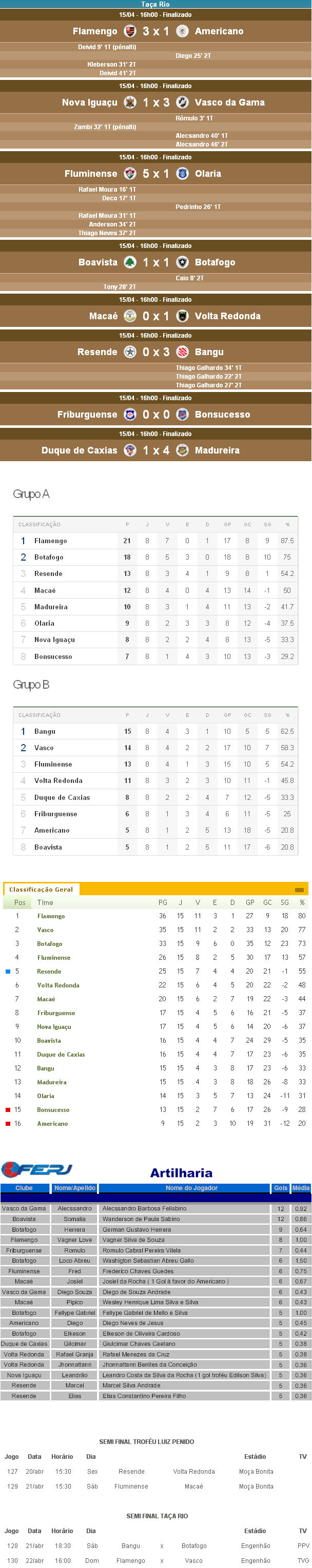This screenshot has width=312, height=1568.
Task: Click the Gols column header in Artilharia
Action: pos(280,1188)
